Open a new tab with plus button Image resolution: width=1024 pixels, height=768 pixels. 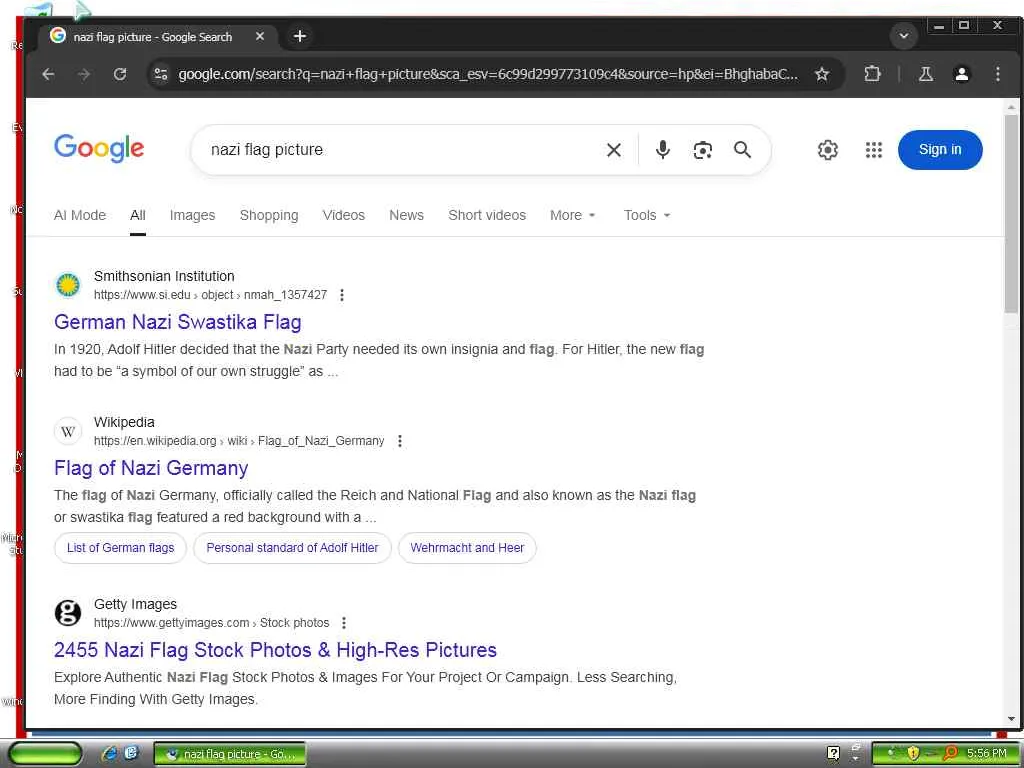(300, 37)
